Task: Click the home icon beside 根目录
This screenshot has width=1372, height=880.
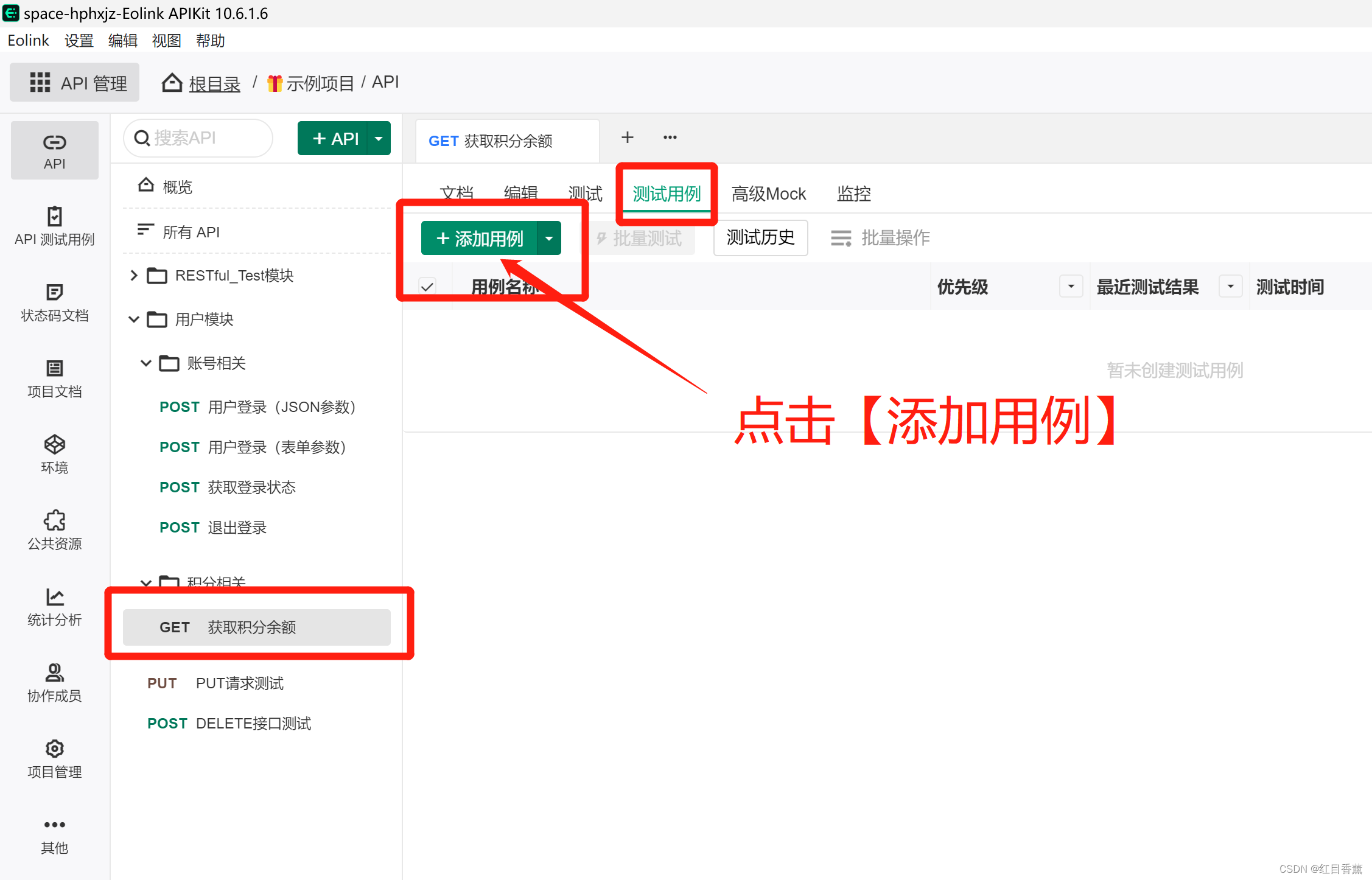Action: click(x=172, y=82)
